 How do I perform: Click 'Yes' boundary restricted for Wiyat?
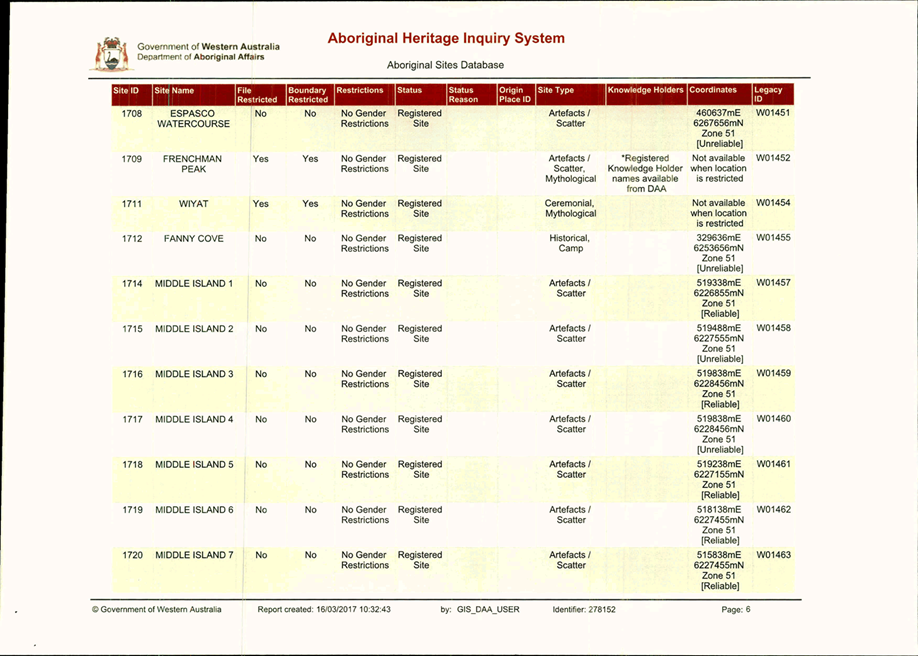pyautogui.click(x=310, y=204)
